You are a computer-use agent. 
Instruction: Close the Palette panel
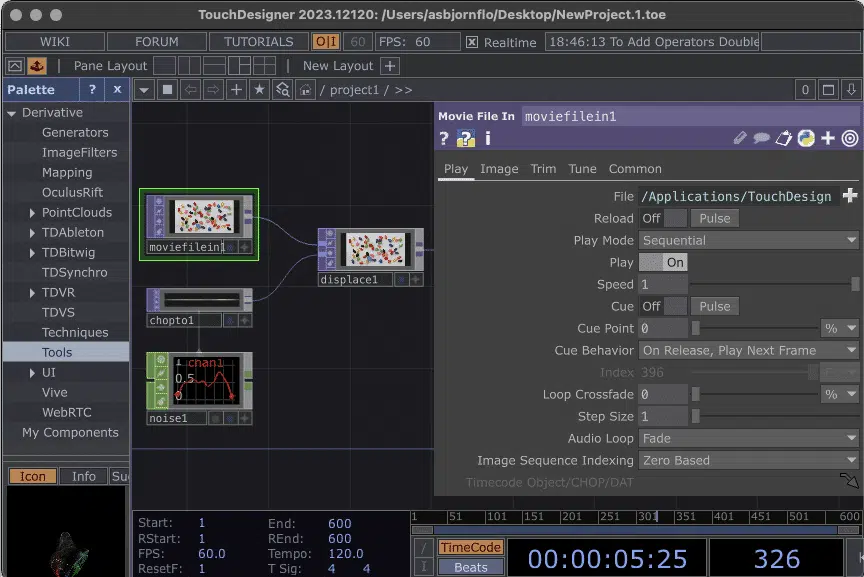point(117,90)
